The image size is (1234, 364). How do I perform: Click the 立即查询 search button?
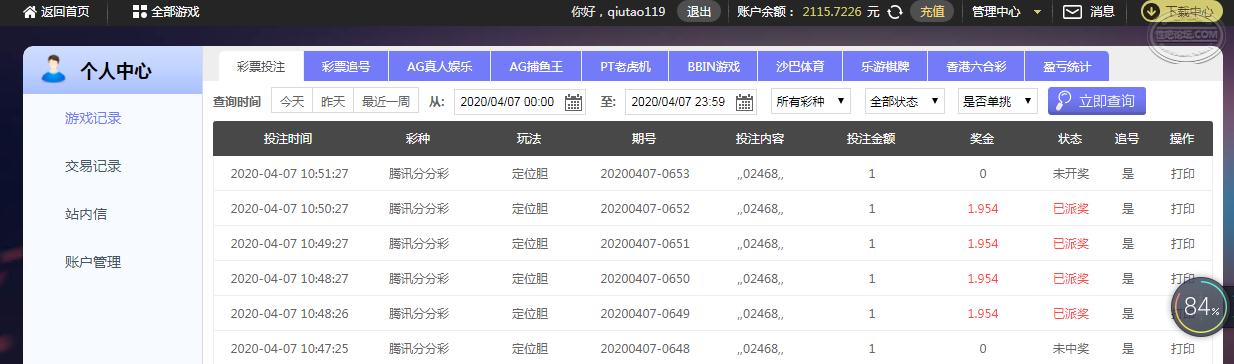coord(1096,101)
